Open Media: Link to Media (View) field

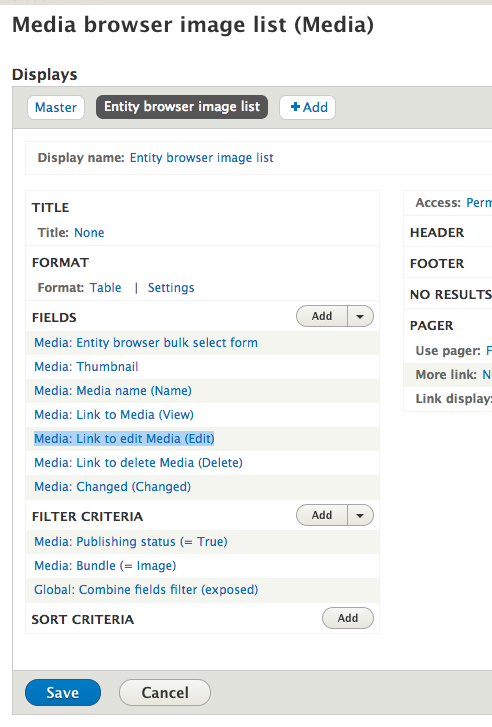tap(114, 415)
